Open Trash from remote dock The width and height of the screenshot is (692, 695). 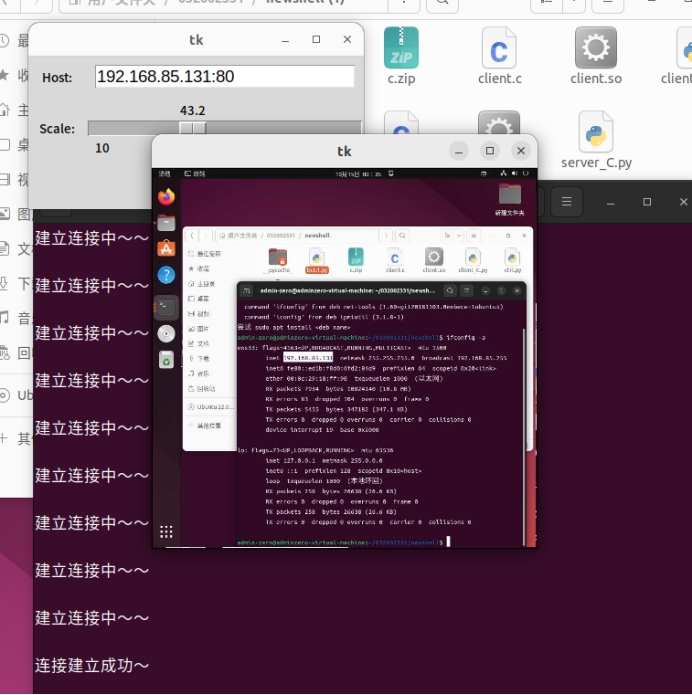tap(166, 359)
